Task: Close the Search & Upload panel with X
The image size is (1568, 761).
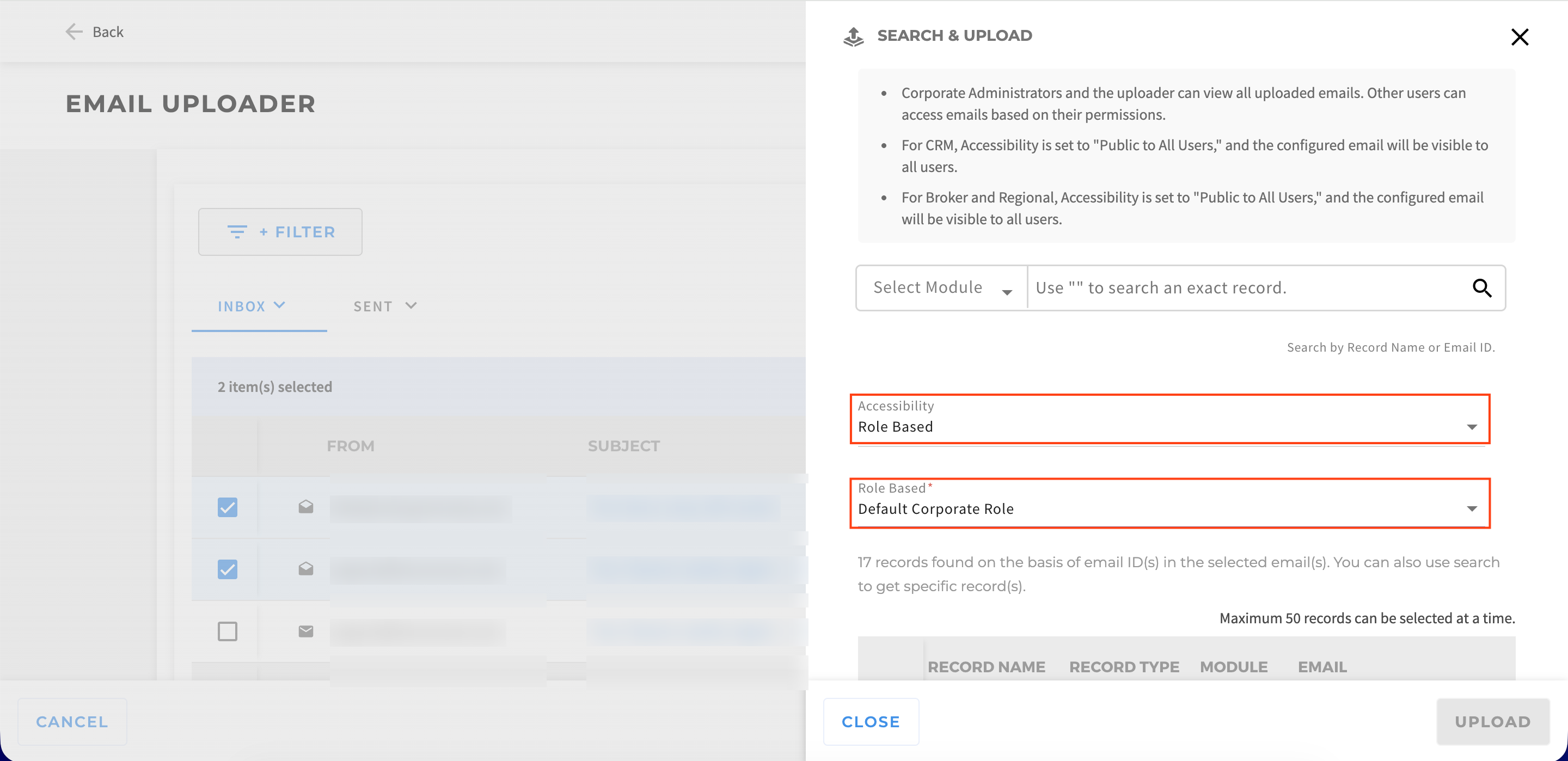Action: (1520, 37)
